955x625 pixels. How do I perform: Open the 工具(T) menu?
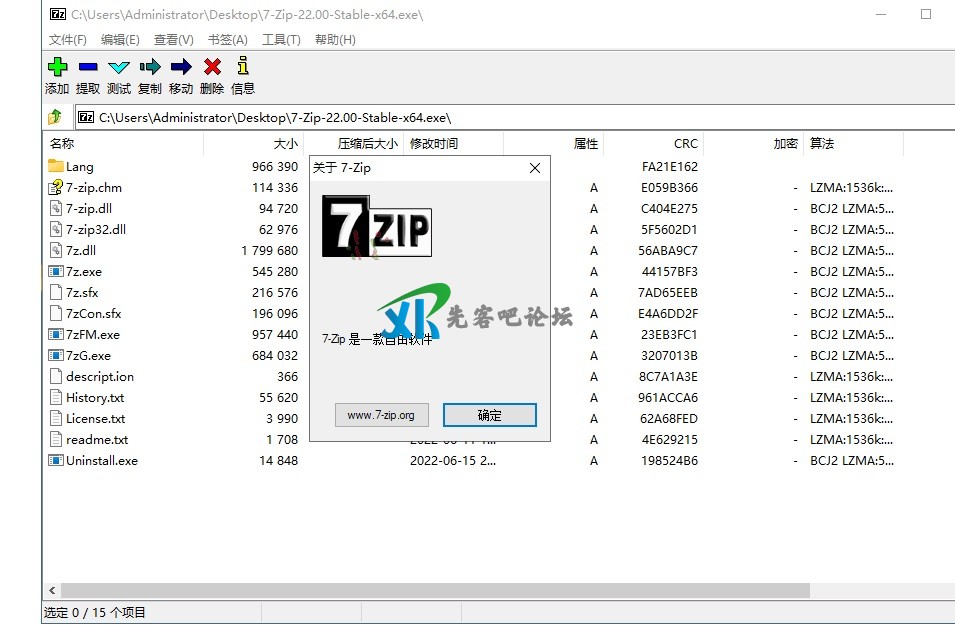(281, 40)
